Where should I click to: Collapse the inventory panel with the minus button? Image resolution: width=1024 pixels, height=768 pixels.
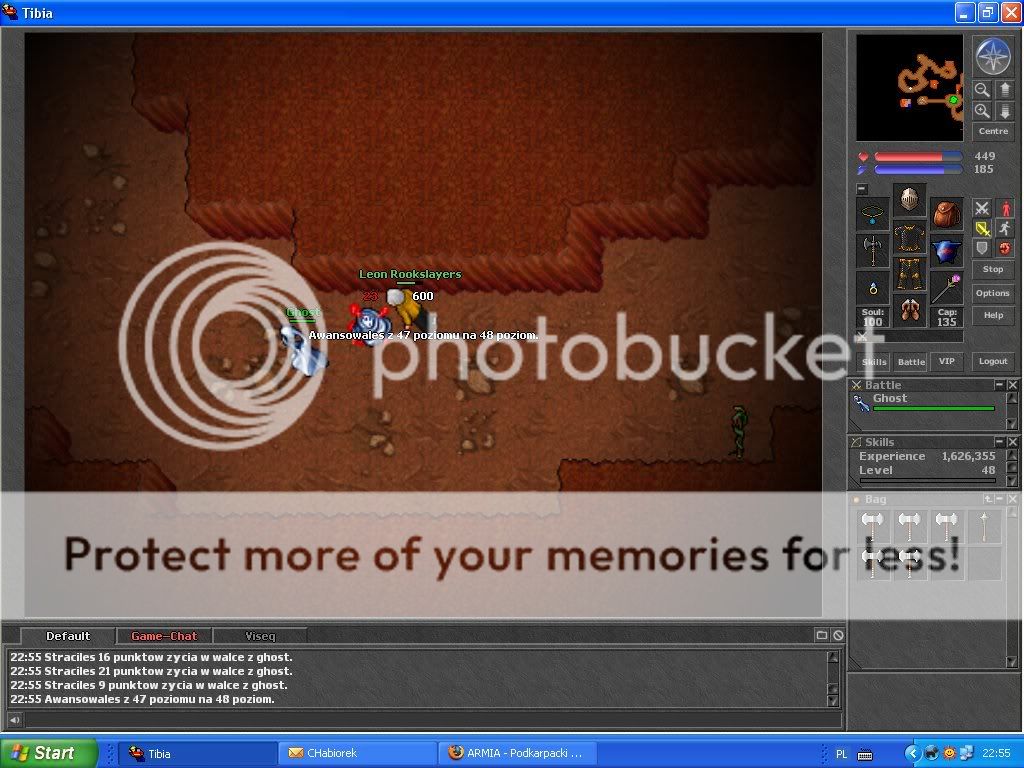(x=862, y=188)
